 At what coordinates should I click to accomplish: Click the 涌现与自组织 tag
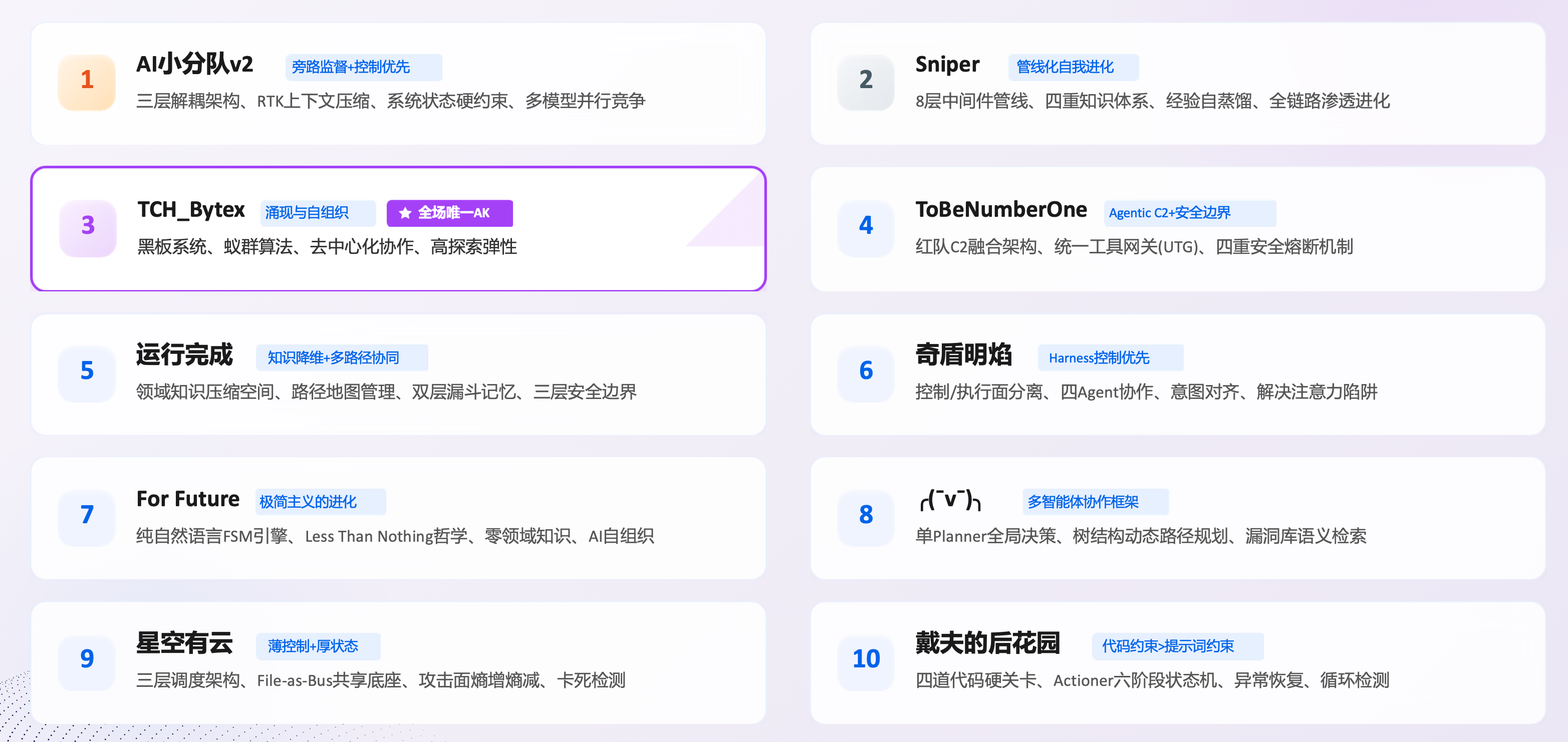318,213
